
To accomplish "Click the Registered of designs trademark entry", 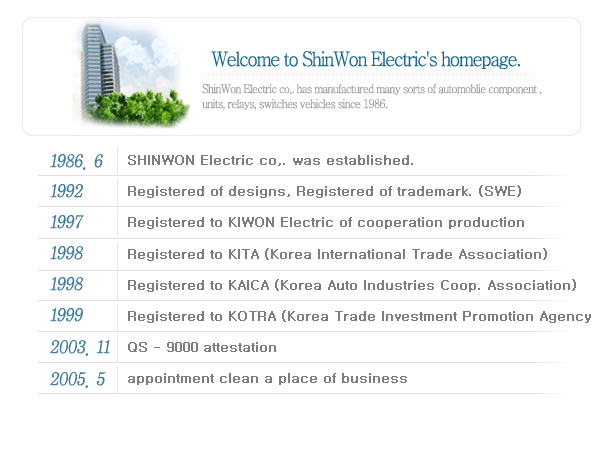I will [324, 191].
